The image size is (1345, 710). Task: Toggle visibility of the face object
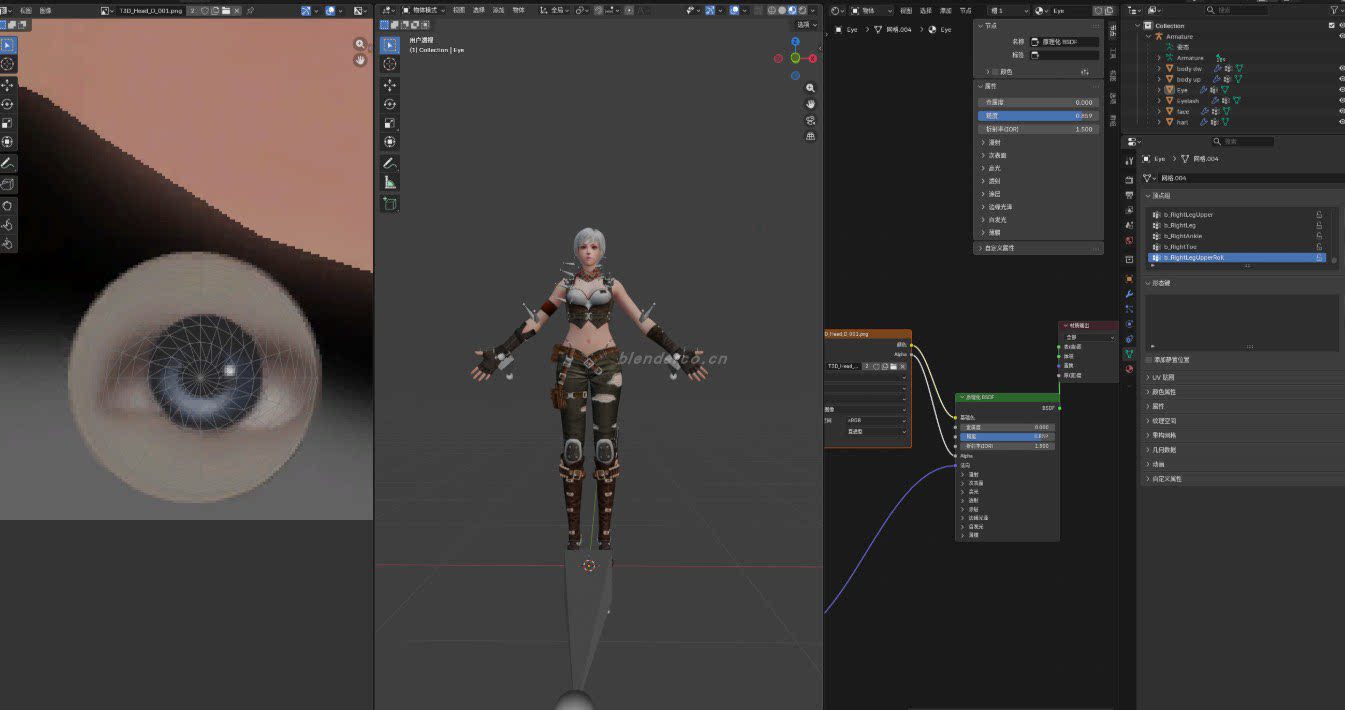click(x=1341, y=112)
